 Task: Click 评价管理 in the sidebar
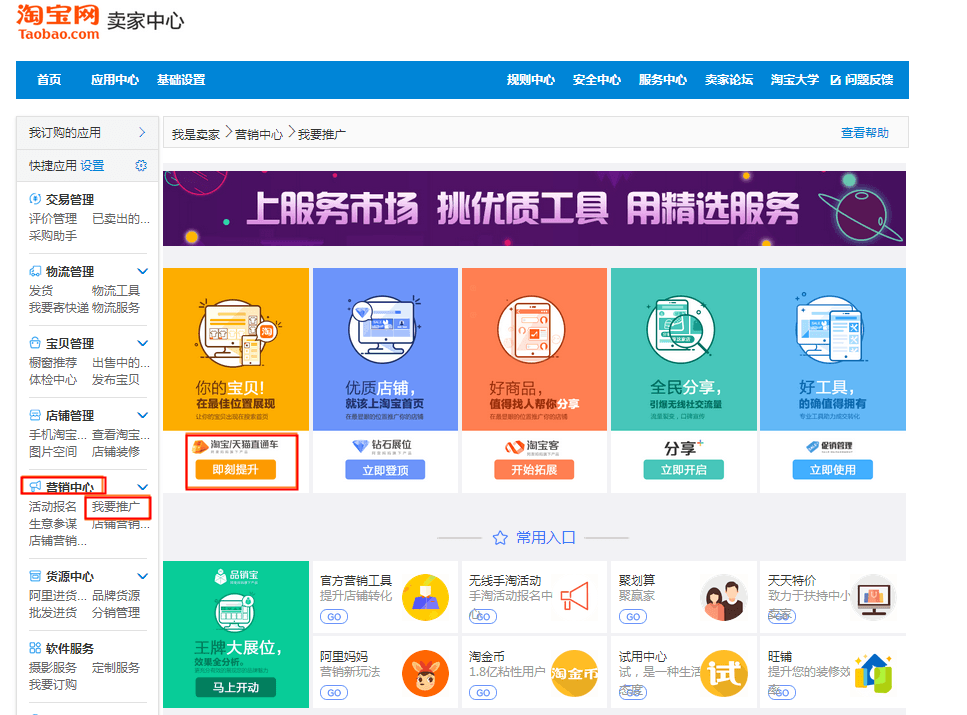(53, 218)
